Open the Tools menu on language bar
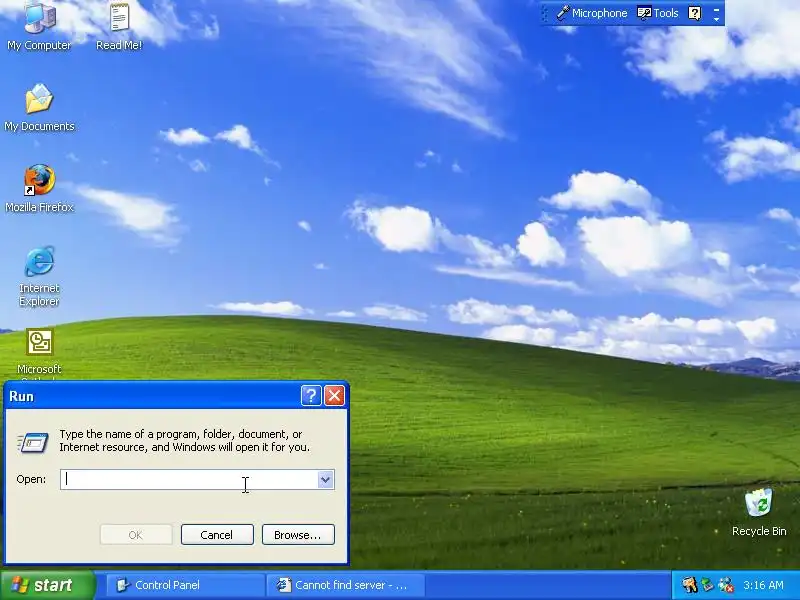The width and height of the screenshot is (800, 600). click(x=658, y=13)
